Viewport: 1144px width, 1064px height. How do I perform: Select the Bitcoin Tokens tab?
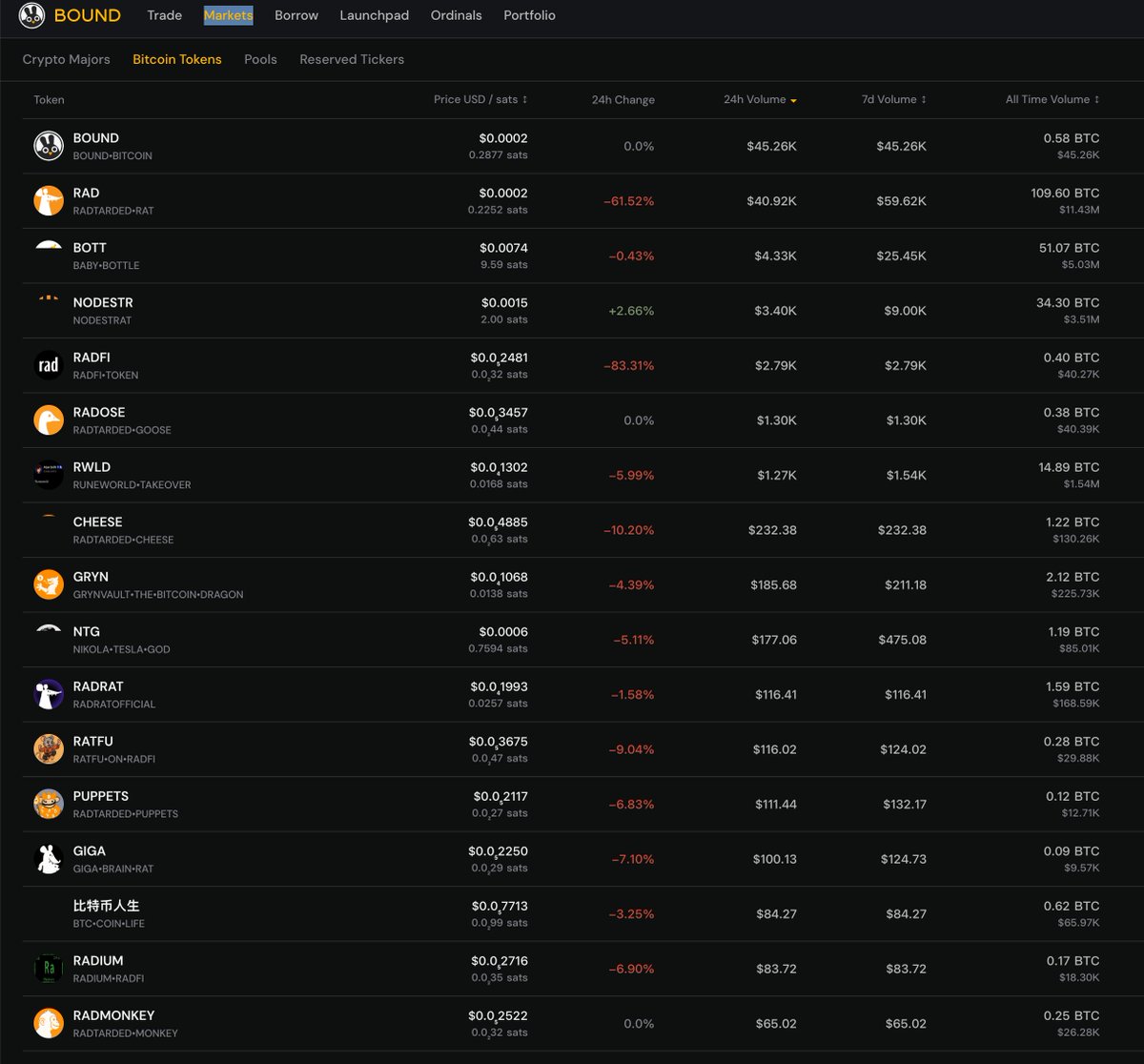pyautogui.click(x=177, y=59)
